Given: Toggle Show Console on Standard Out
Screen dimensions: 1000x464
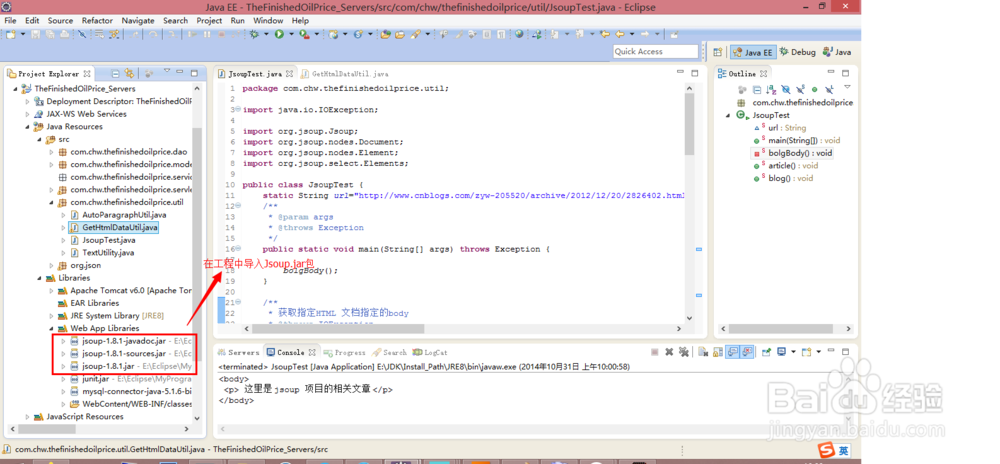Looking at the screenshot, I should (733, 352).
